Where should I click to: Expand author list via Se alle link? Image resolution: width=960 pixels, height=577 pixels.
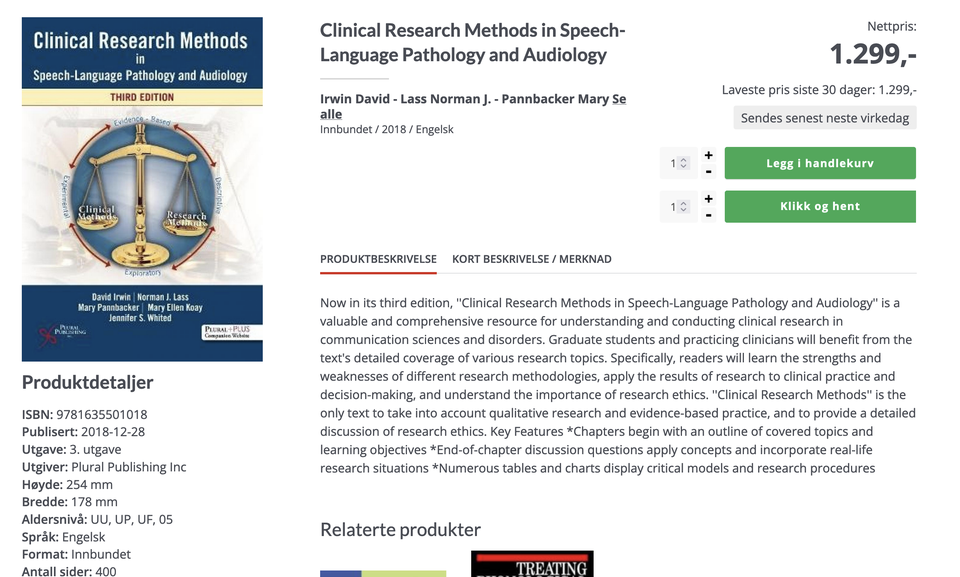coord(618,100)
